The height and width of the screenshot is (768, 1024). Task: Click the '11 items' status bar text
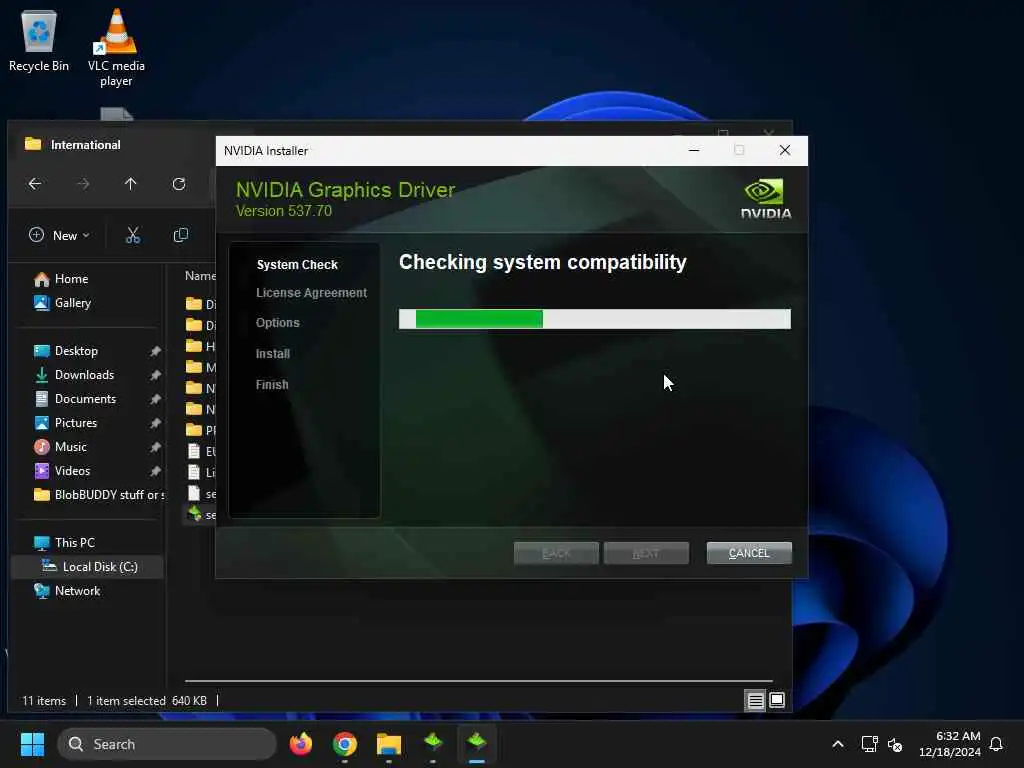[44, 701]
